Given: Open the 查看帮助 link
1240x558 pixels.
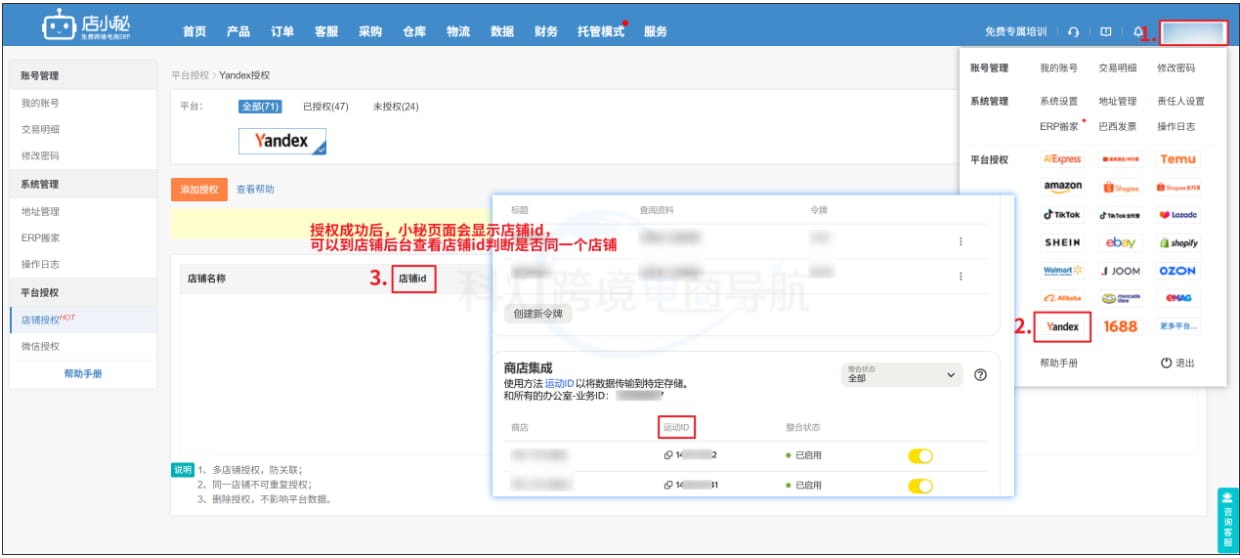Looking at the screenshot, I should [x=255, y=189].
